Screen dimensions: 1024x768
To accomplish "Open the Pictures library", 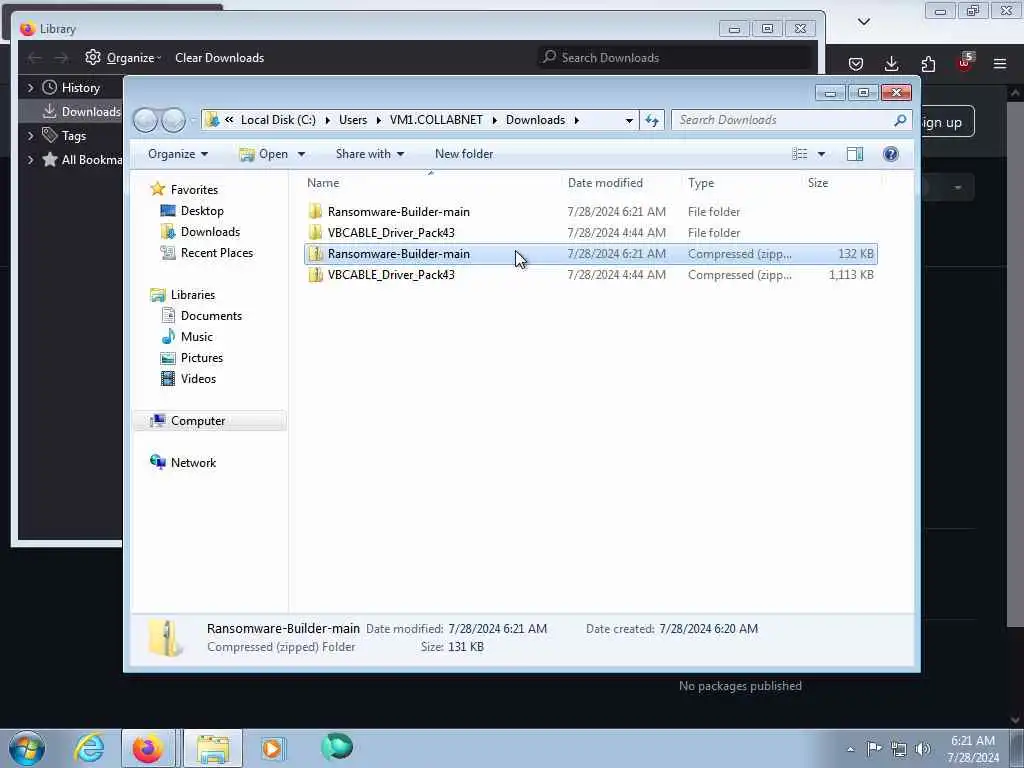I will click(201, 357).
